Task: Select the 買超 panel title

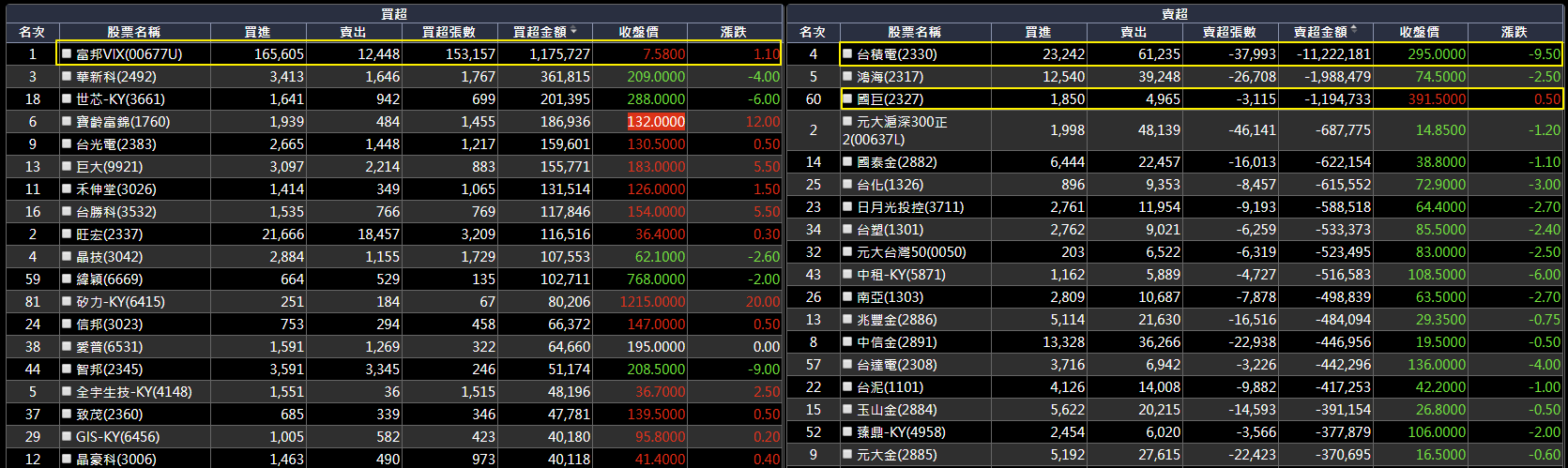Action: click(394, 13)
